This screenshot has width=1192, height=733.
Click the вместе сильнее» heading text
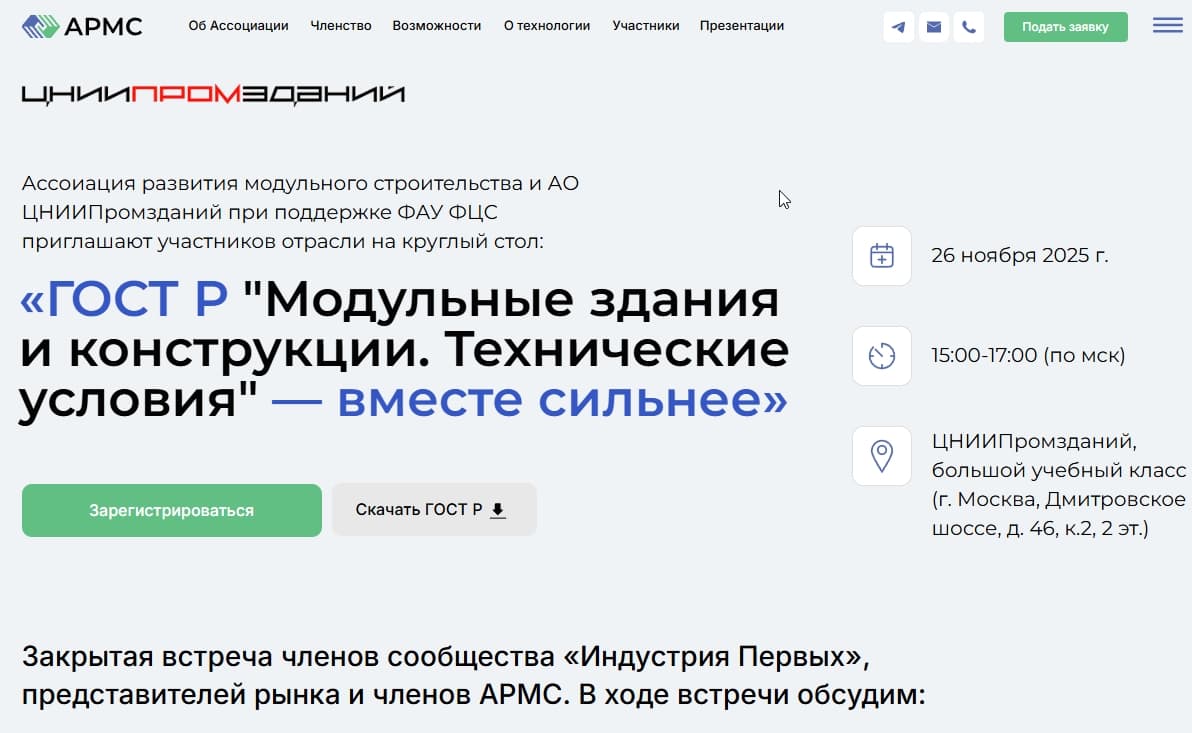[562, 400]
